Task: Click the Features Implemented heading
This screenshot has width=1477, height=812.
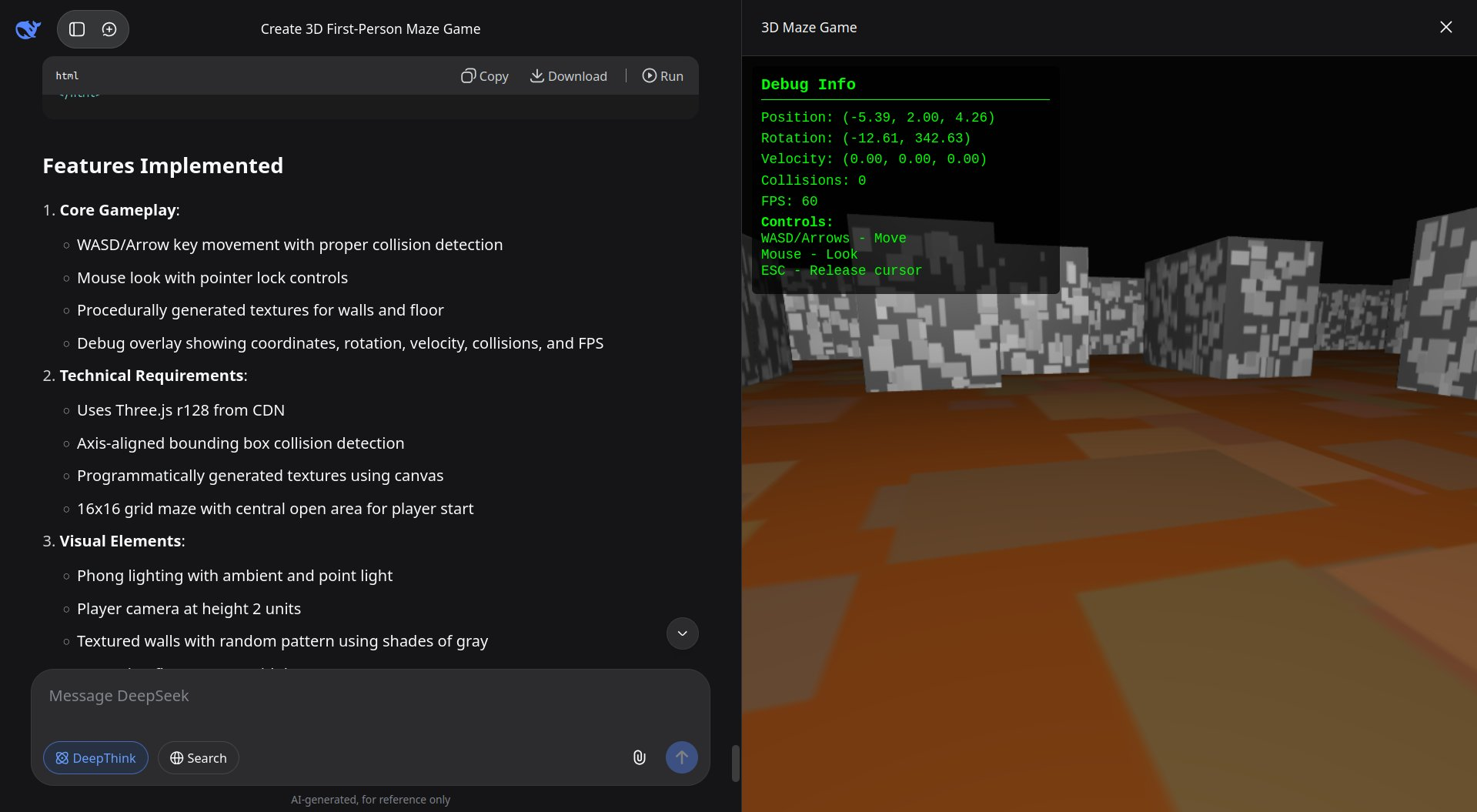Action: (x=162, y=165)
